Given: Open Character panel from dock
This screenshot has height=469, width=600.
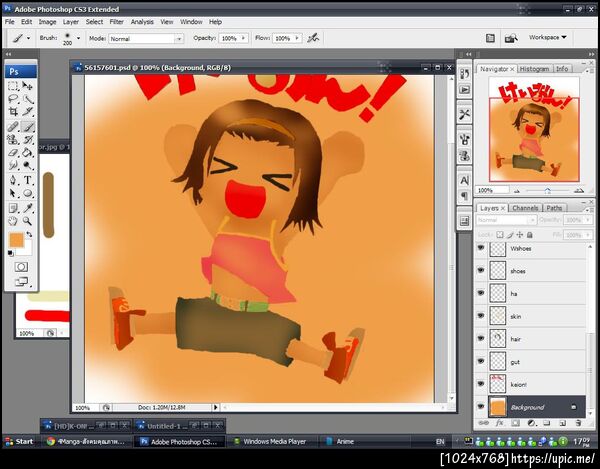Looking at the screenshot, I should click(465, 181).
